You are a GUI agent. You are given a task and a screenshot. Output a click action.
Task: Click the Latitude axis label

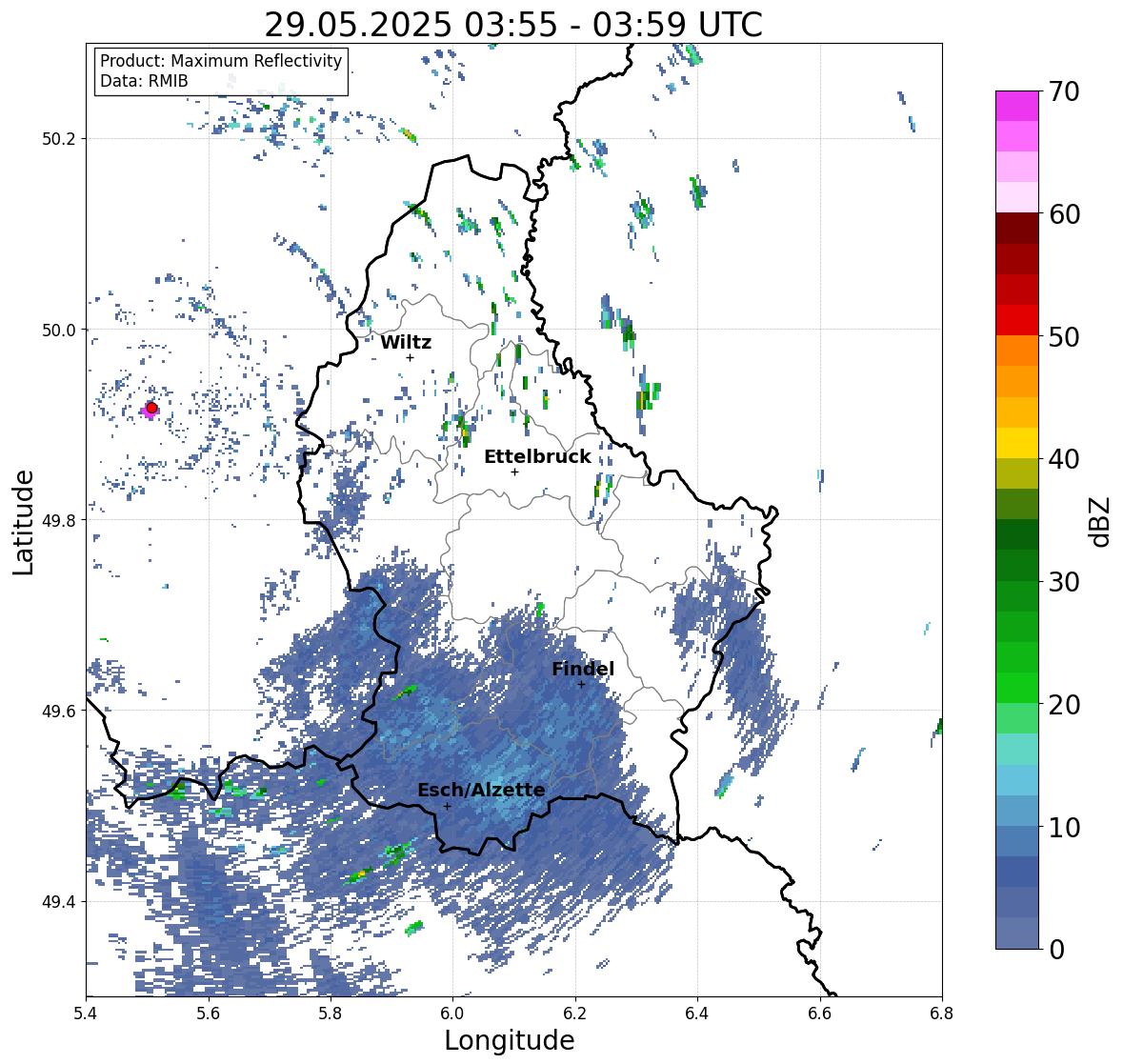click(x=24, y=522)
